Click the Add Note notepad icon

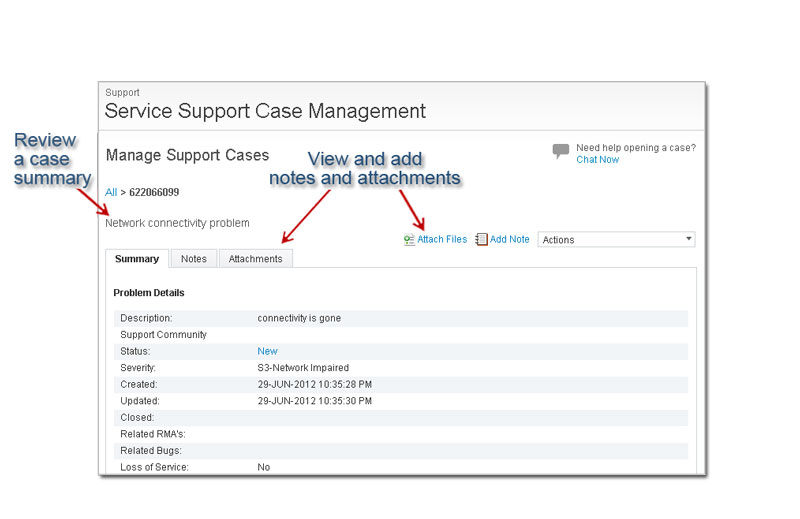pyautogui.click(x=481, y=240)
